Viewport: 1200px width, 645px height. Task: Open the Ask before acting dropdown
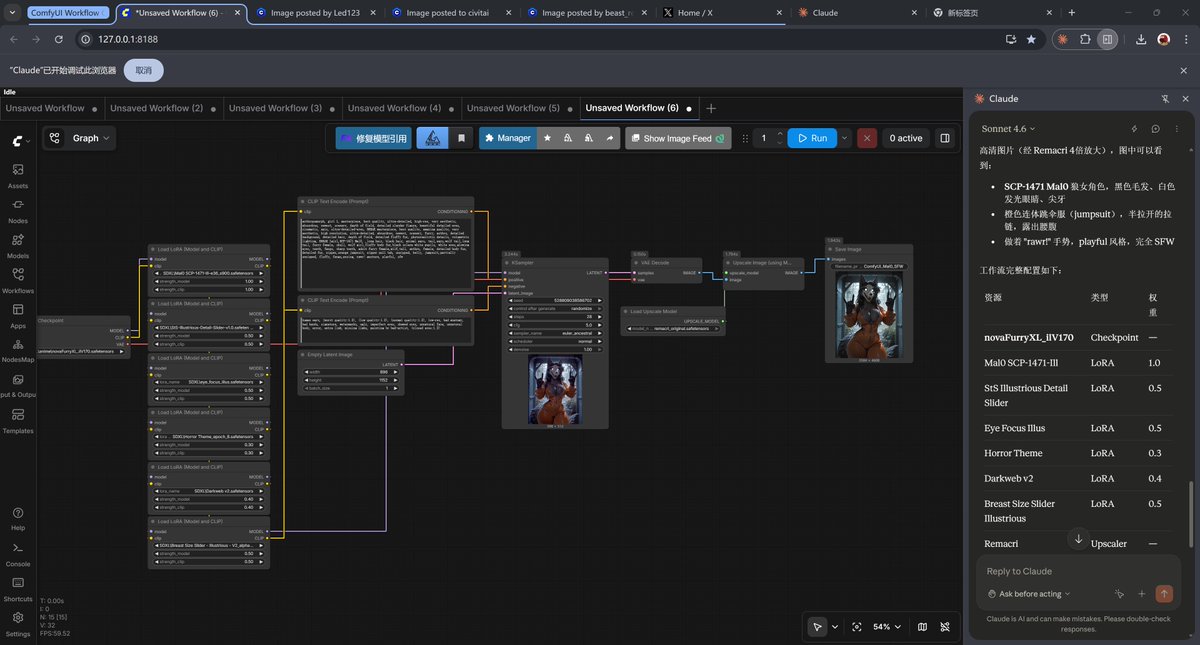tap(1028, 594)
